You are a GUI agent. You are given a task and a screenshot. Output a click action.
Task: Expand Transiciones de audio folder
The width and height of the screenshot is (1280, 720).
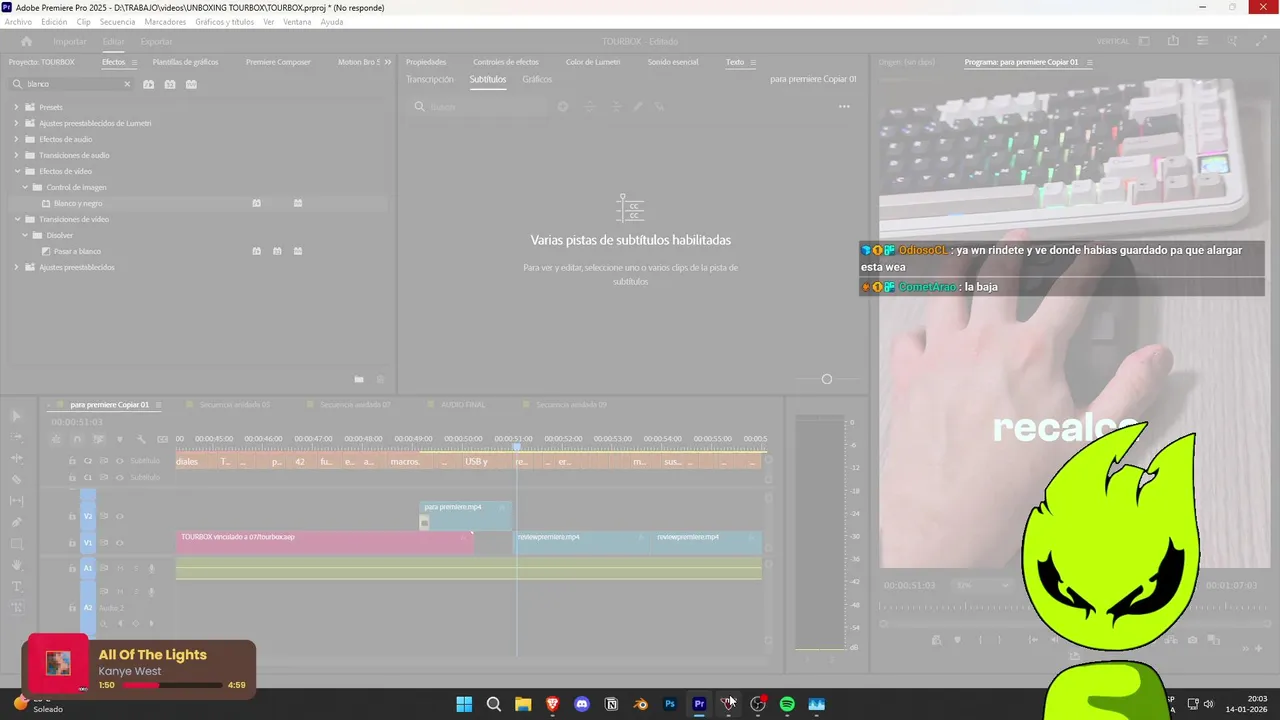(16, 155)
